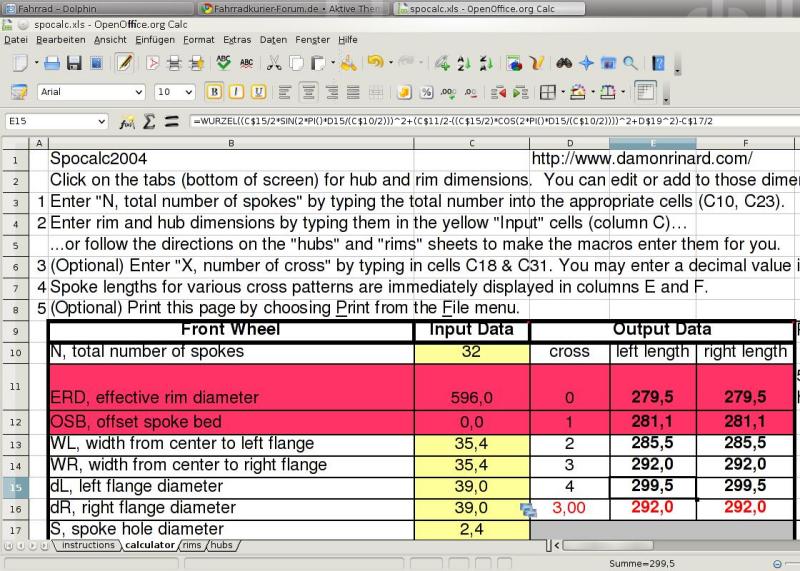Switch to the instructions sheet tab
Image resolution: width=800 pixels, height=571 pixels.
click(88, 545)
